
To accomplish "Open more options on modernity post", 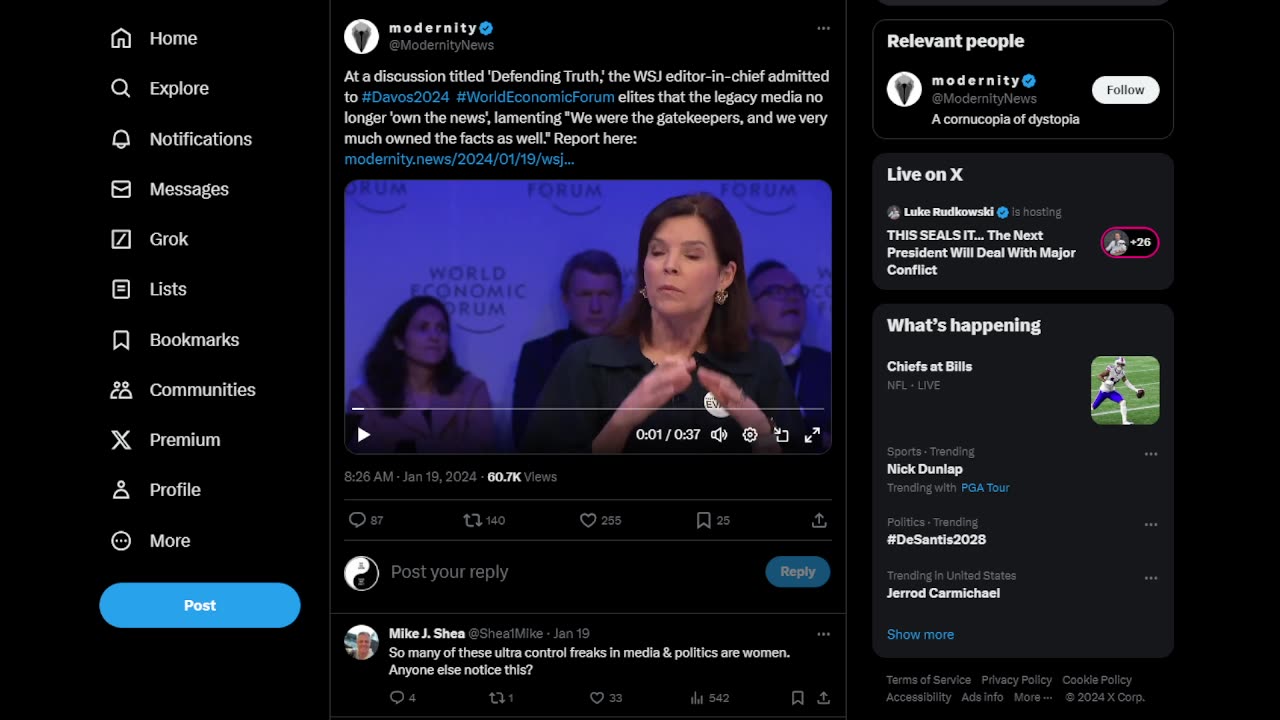I will [823, 28].
